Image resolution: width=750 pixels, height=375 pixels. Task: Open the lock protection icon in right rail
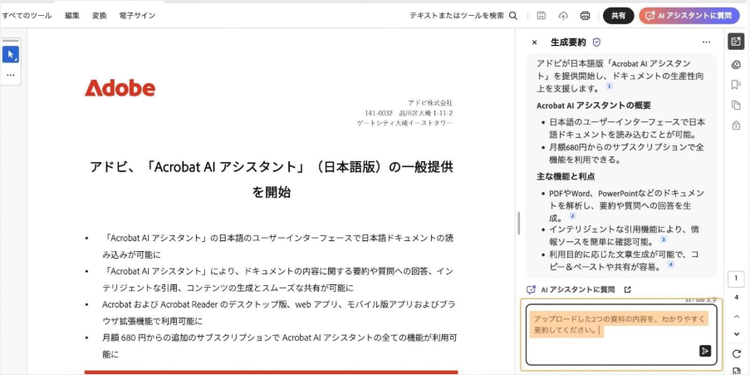click(736, 125)
